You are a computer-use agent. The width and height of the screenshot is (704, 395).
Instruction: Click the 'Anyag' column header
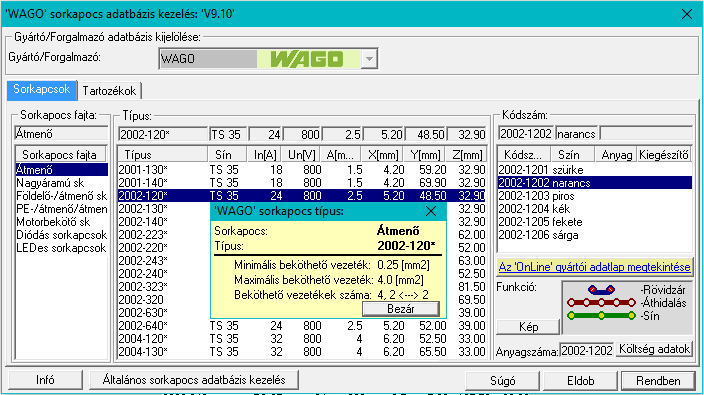tap(616, 154)
